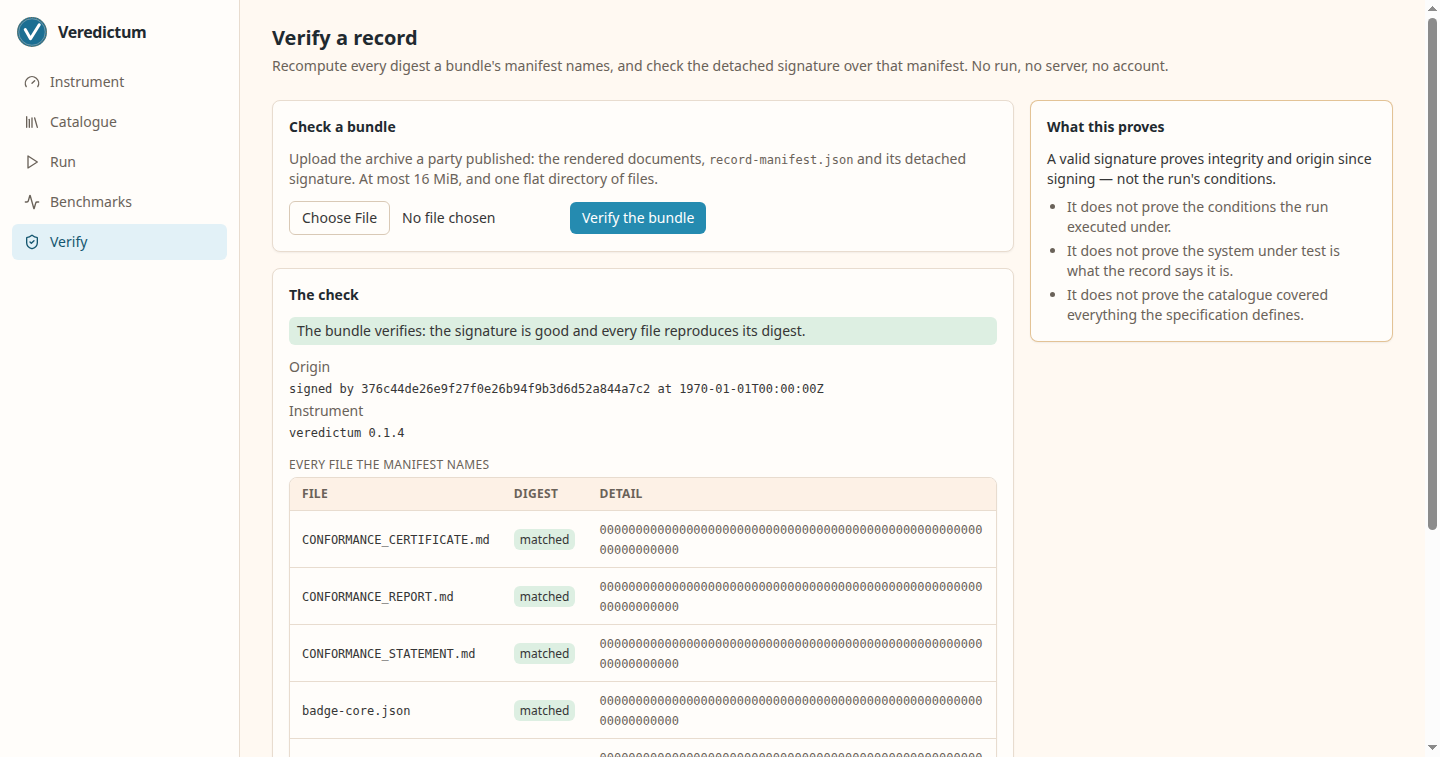
Task: Click Verify the bundle button
Action: tap(638, 218)
